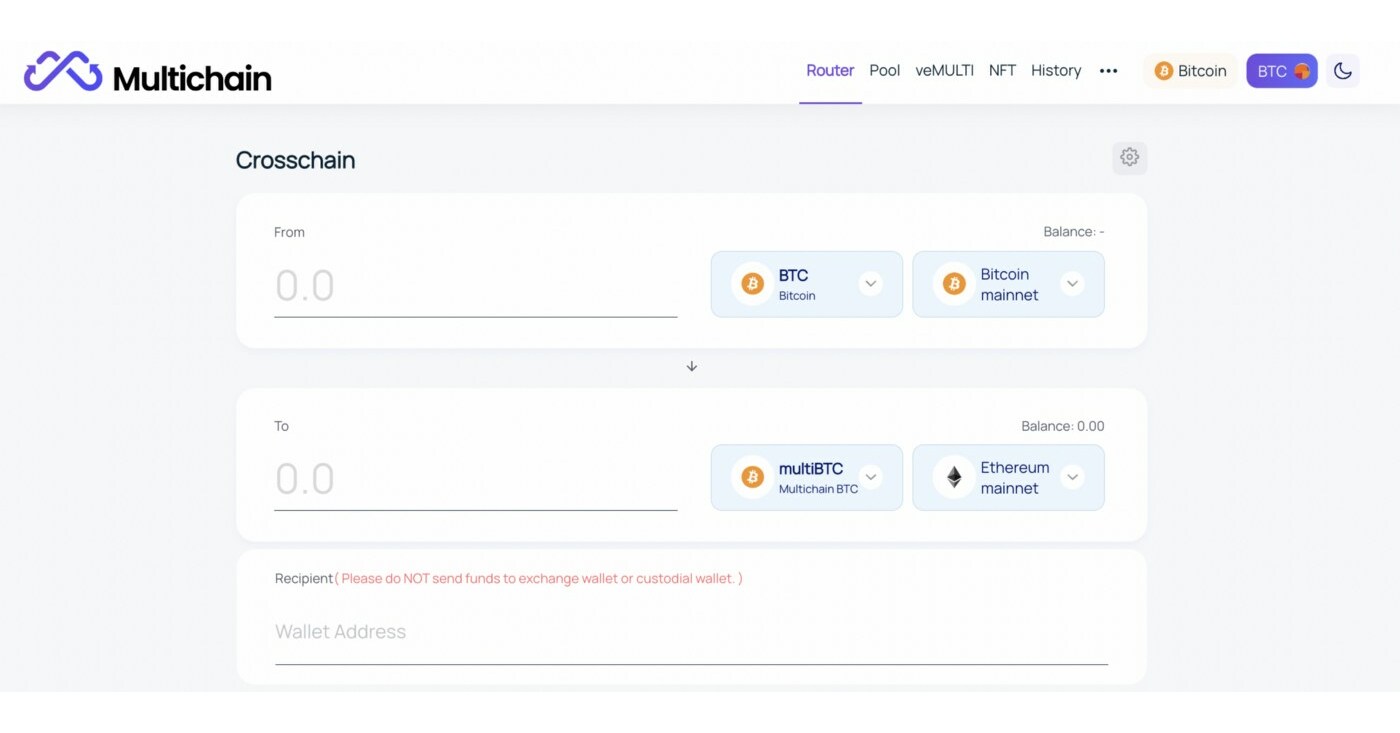
Task: Click the purple BTC wallet button
Action: pos(1282,71)
